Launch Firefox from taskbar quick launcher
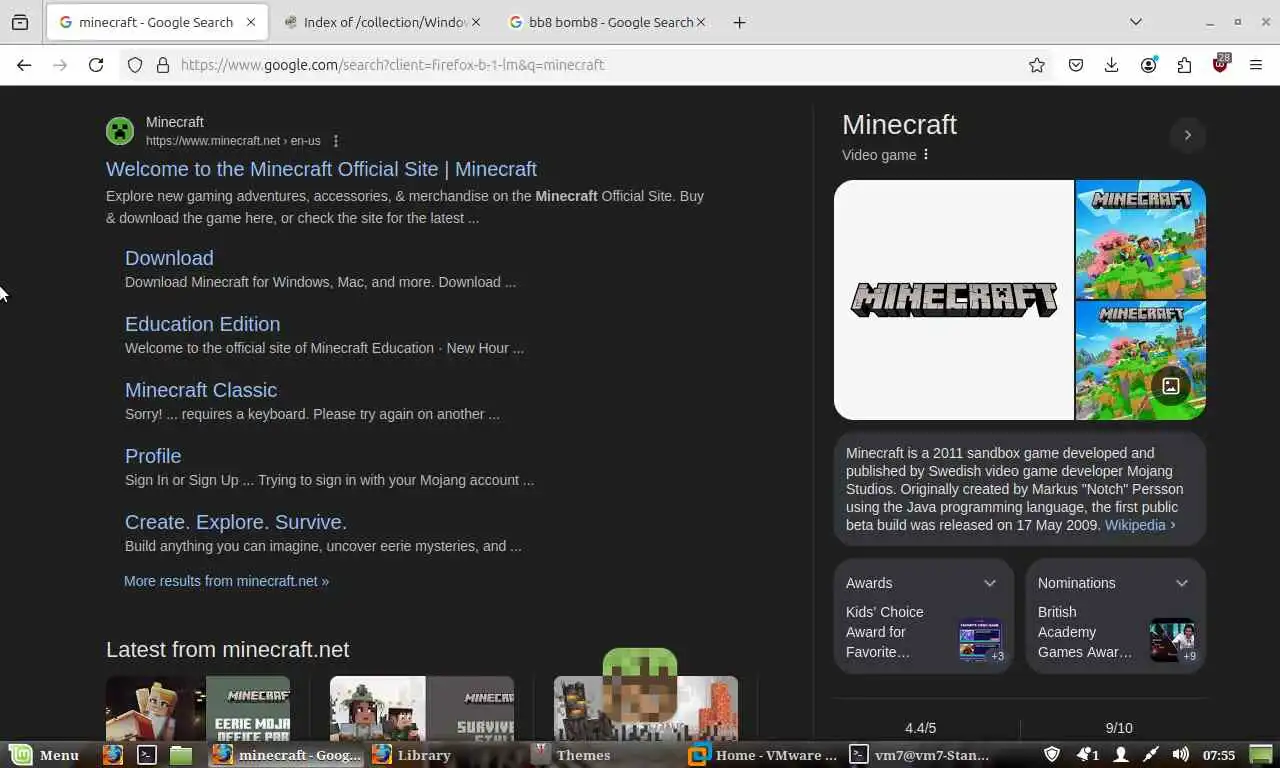 [x=113, y=755]
